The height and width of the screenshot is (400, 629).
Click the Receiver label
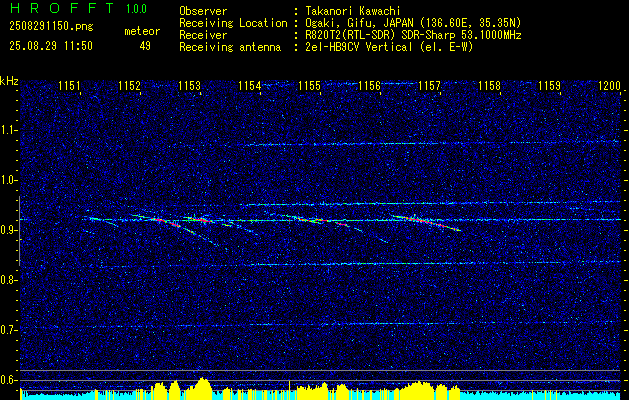(203, 35)
